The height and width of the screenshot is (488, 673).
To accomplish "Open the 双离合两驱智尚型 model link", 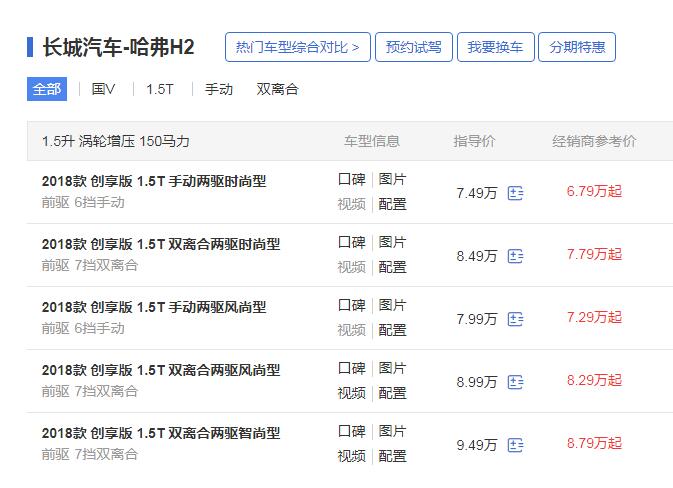I will [161, 433].
